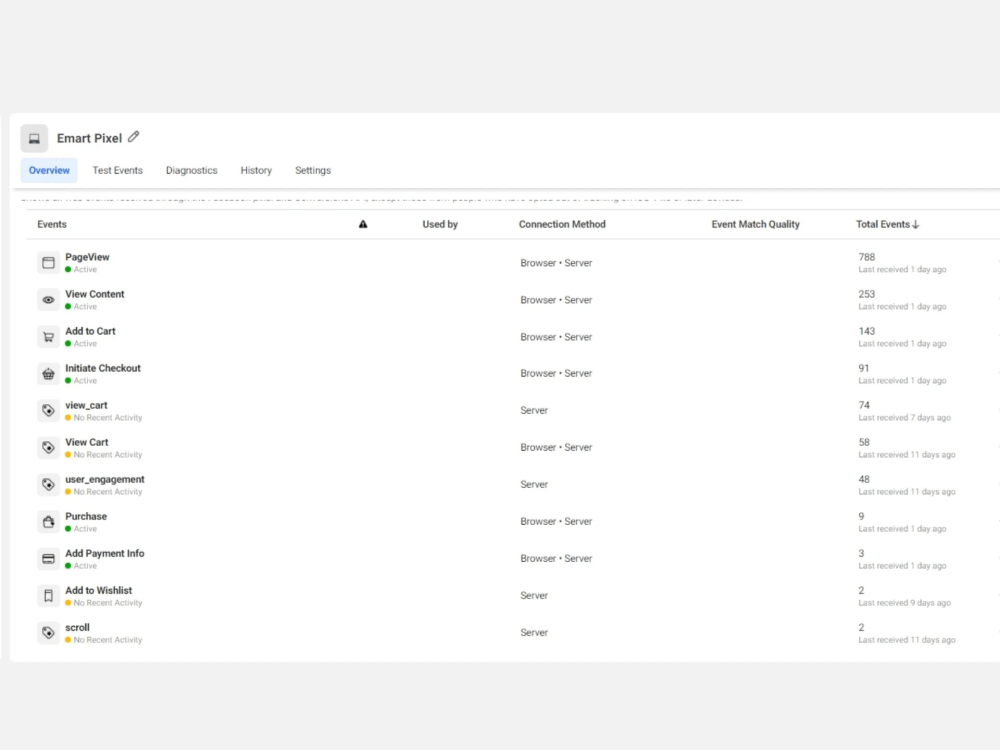The height and width of the screenshot is (750, 1000).
Task: Click the 74 total events value
Action: 864,405
